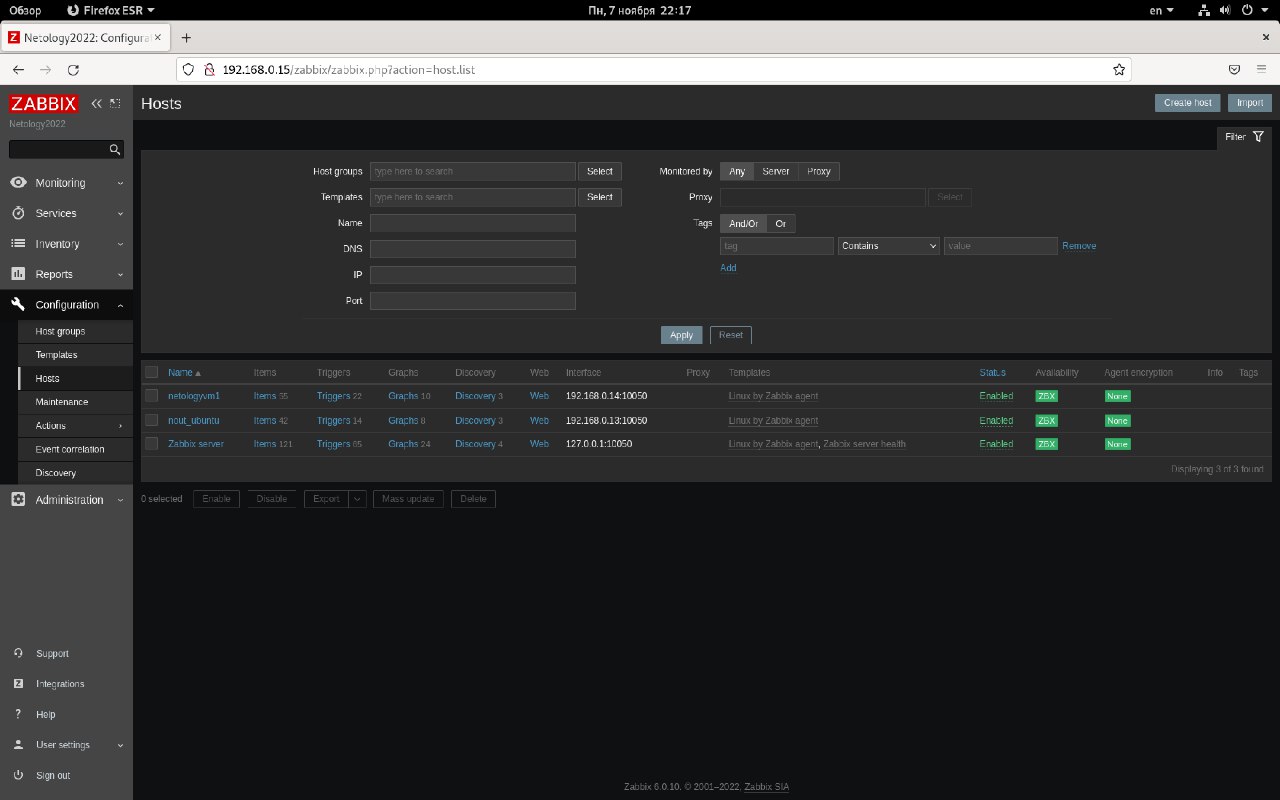Expand the Actions submenu arrow
1280x800 pixels.
(x=121, y=426)
